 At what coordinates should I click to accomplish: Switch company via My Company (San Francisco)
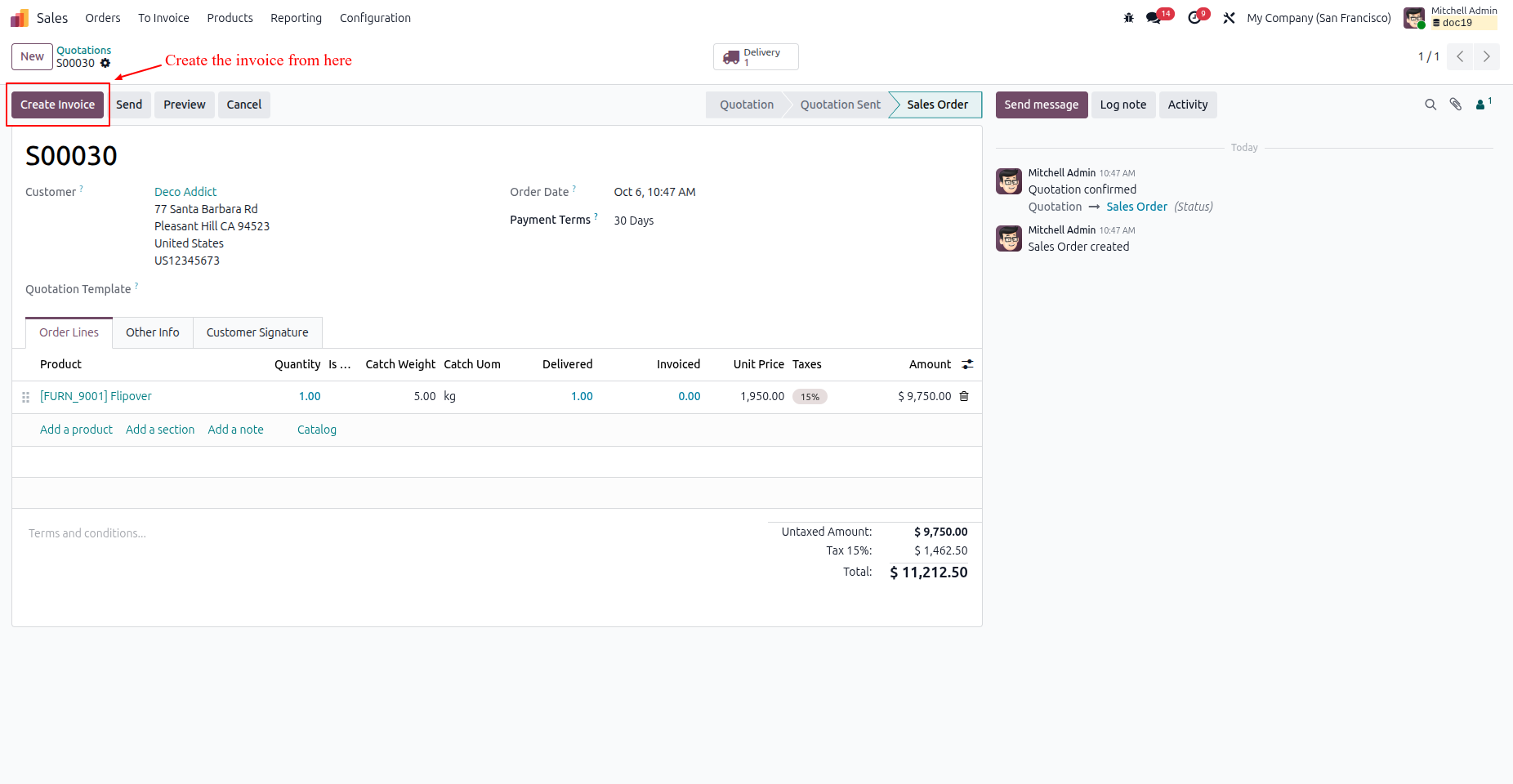(1319, 18)
